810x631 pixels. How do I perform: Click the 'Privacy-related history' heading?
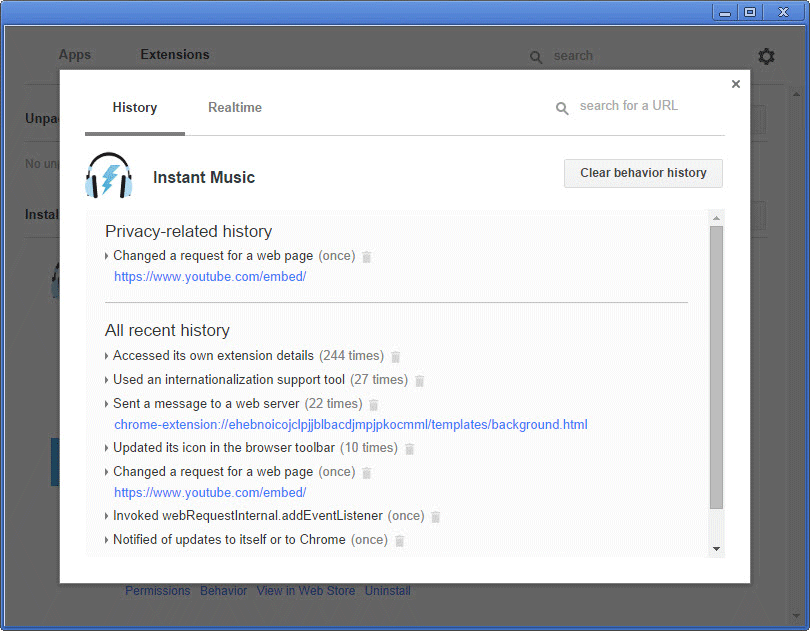point(189,232)
